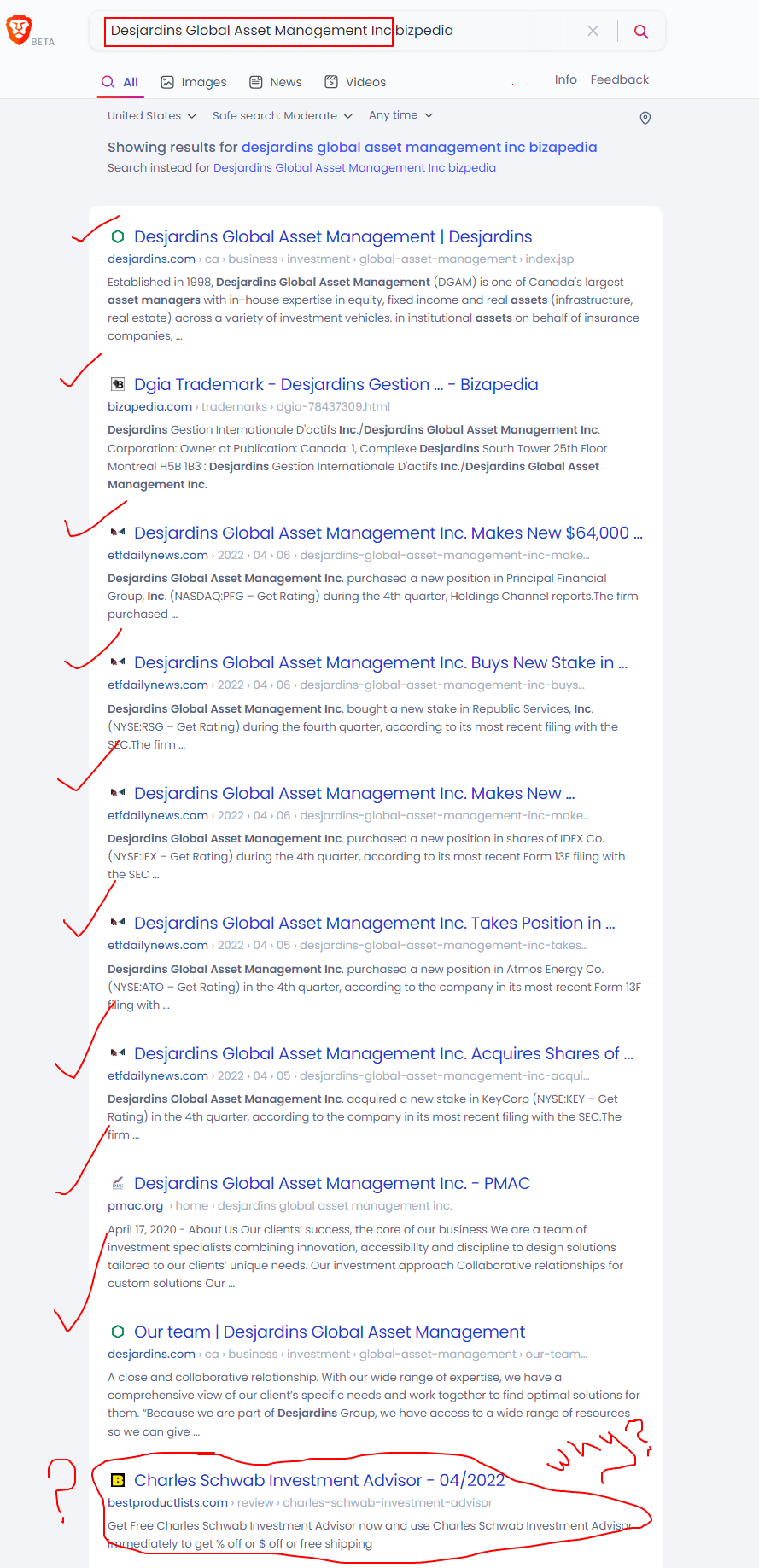Image resolution: width=759 pixels, height=1568 pixels.
Task: Click 'Get Free Charles Schwab Investment Advisor' snippet
Action: [370, 1535]
